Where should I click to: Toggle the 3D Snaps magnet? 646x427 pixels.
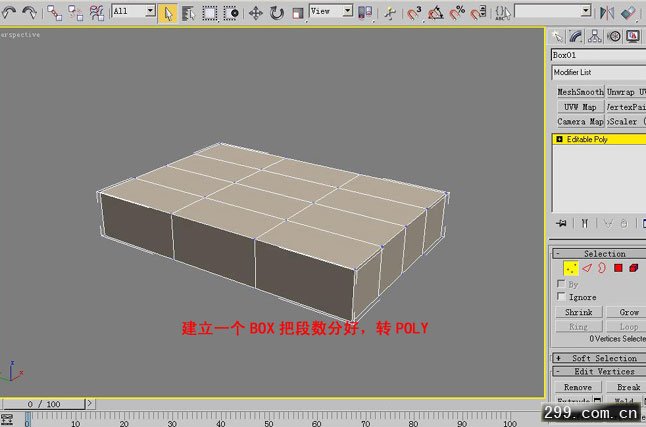pos(414,13)
